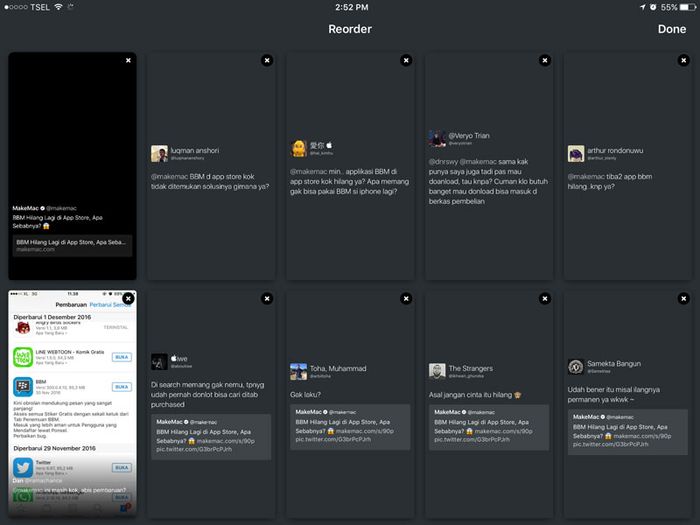Screen dimensions: 700x525
Task: Tap 'Diperbarui 29 November 2016' heading
Action: 54,448
